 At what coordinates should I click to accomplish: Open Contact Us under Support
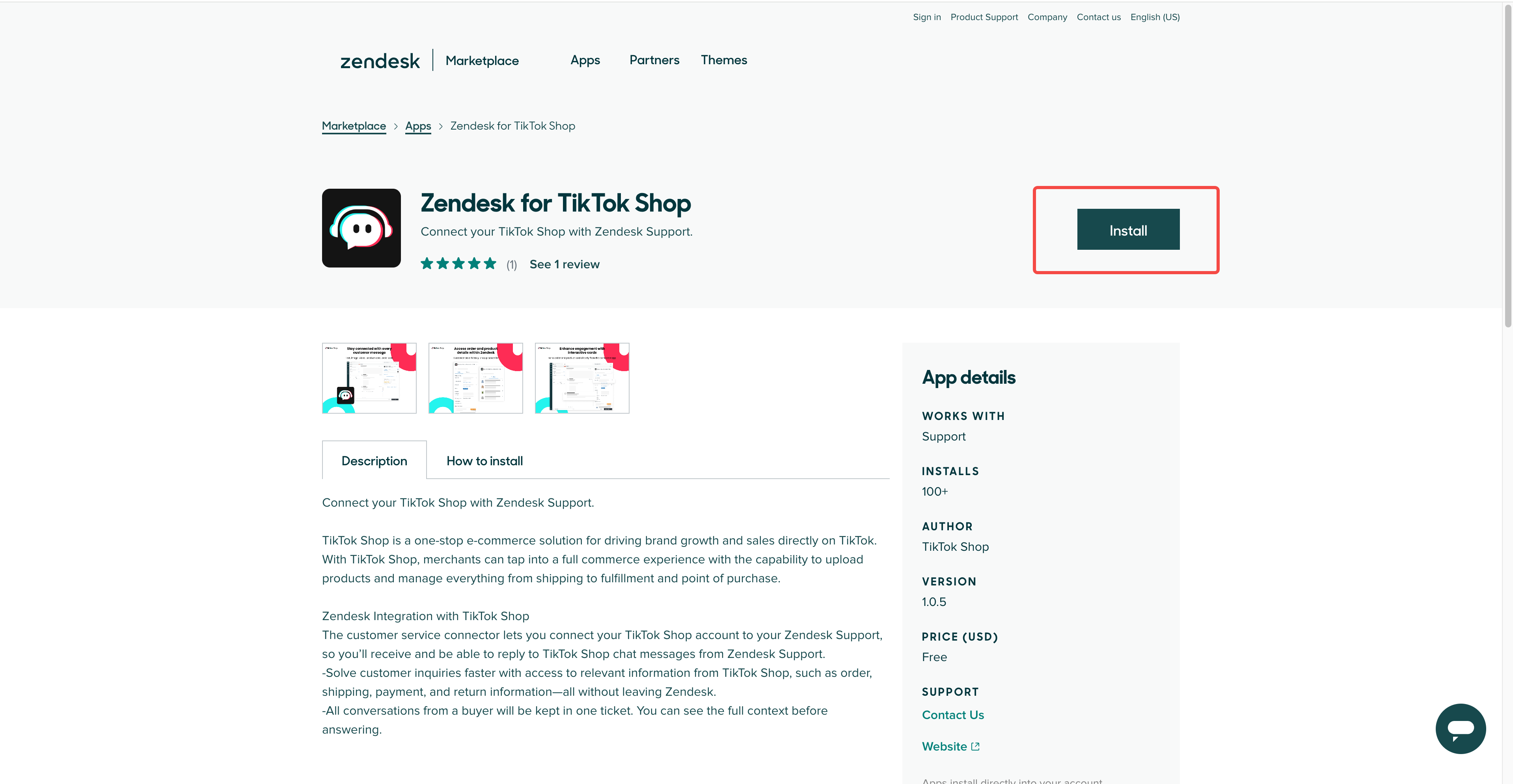tap(953, 715)
